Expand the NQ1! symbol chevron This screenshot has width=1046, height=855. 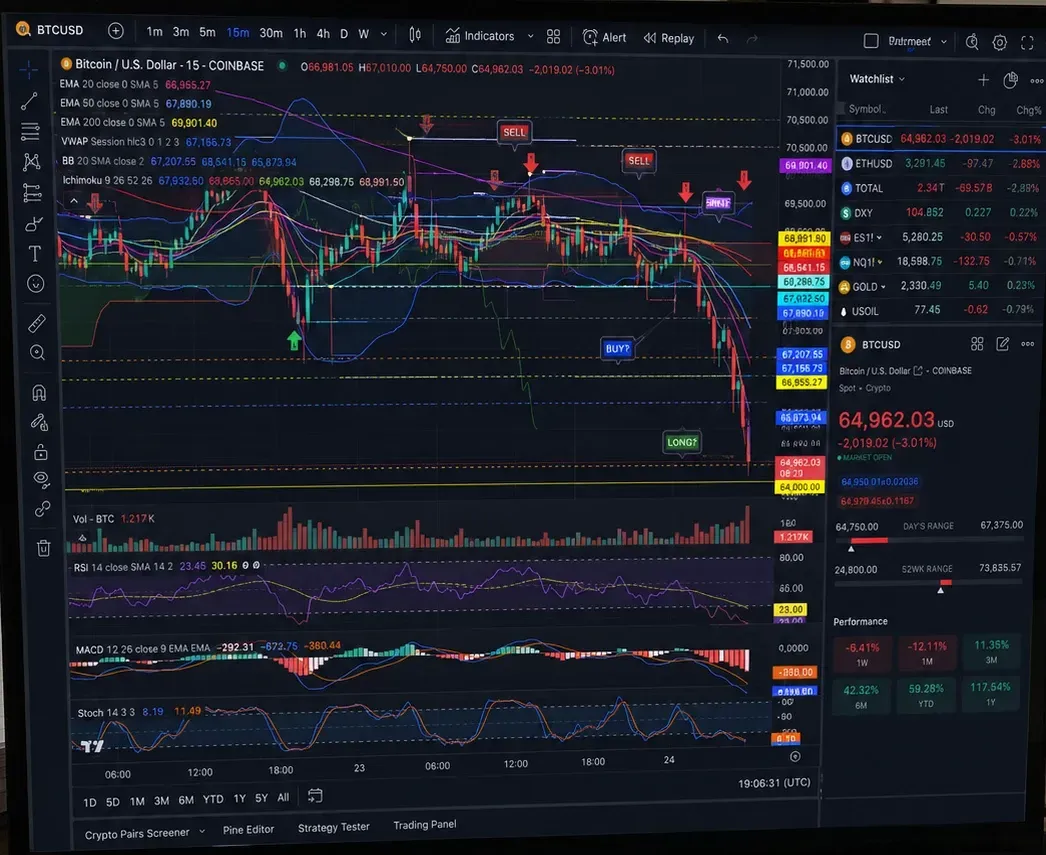[x=880, y=262]
